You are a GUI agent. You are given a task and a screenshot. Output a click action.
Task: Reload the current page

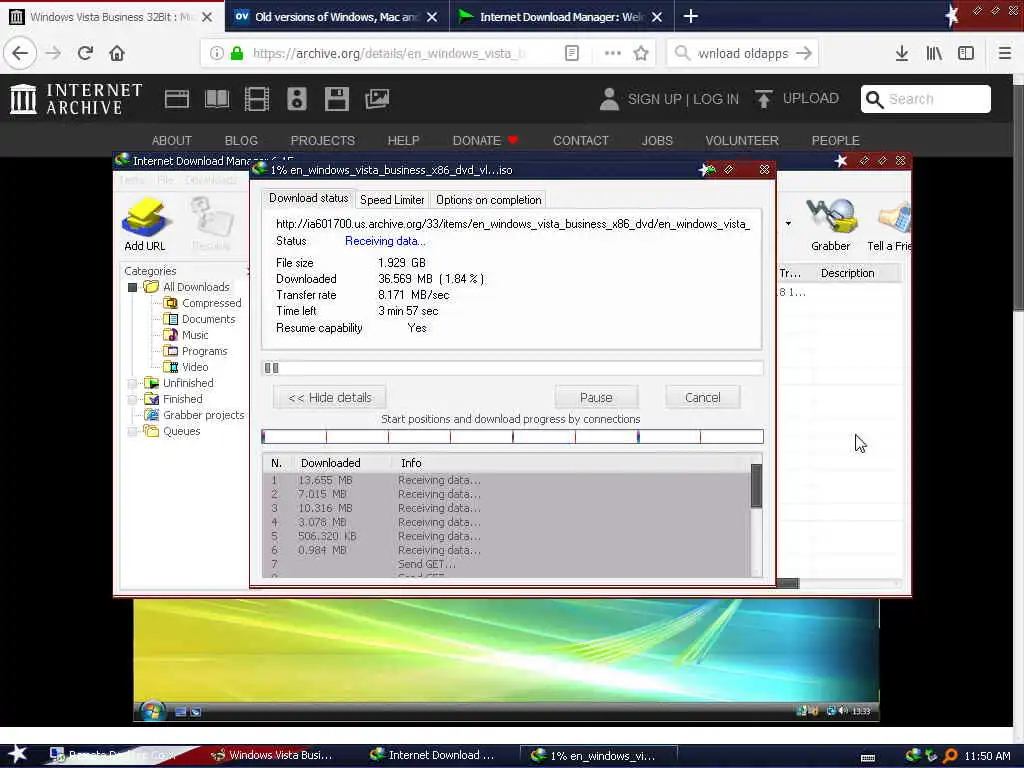85,53
